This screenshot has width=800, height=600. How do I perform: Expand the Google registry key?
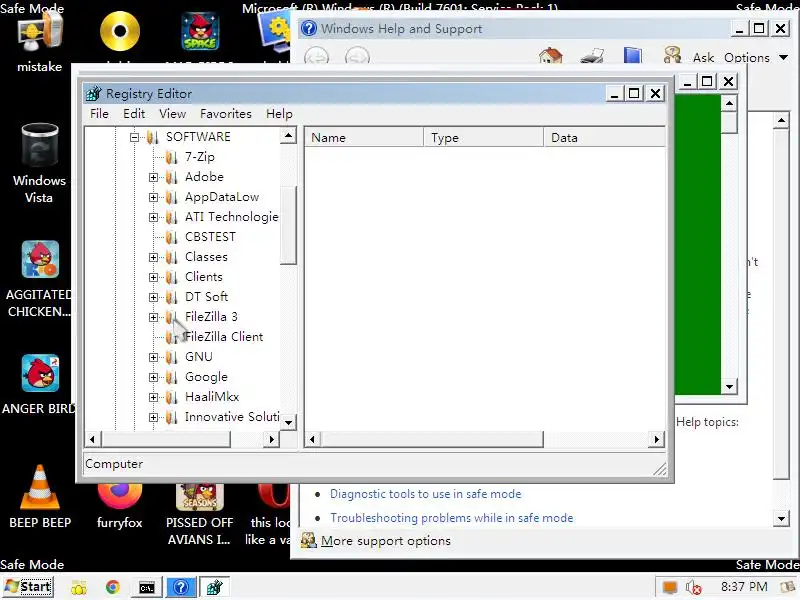153,377
